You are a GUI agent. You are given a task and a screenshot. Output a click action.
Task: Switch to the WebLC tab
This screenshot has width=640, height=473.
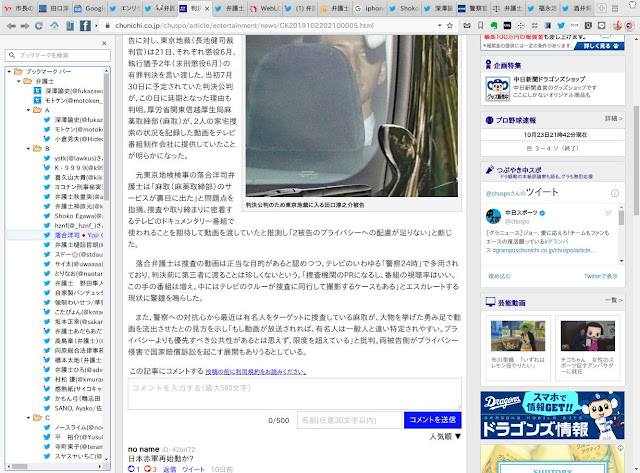click(265, 8)
